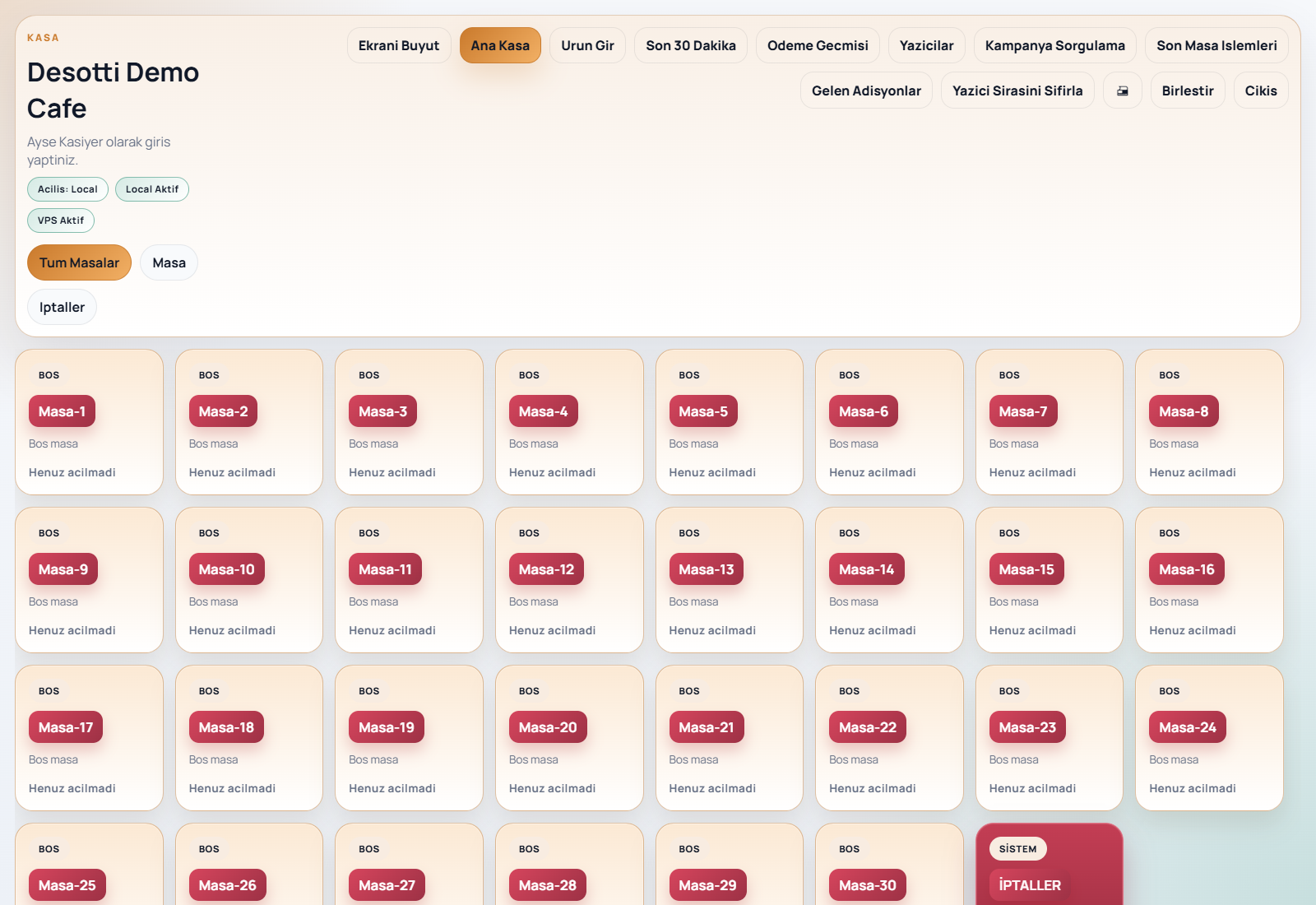
Task: Select the Iptaller filter chip
Action: point(62,307)
